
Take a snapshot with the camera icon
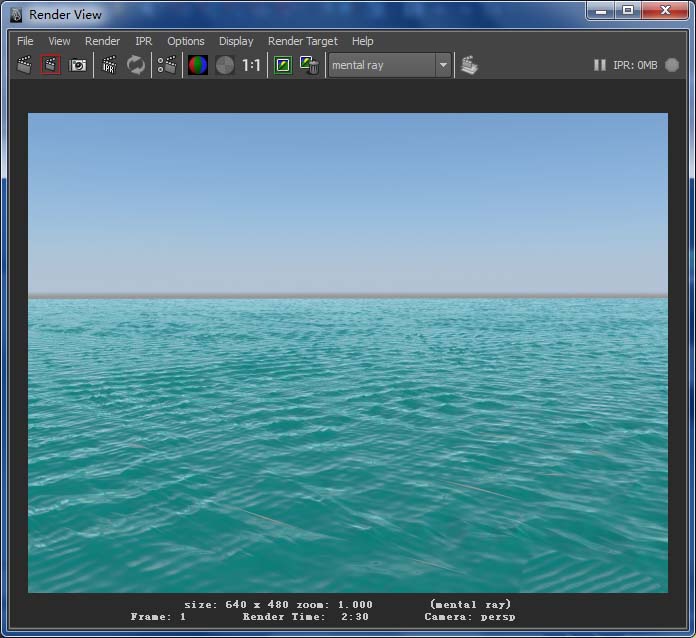77,65
